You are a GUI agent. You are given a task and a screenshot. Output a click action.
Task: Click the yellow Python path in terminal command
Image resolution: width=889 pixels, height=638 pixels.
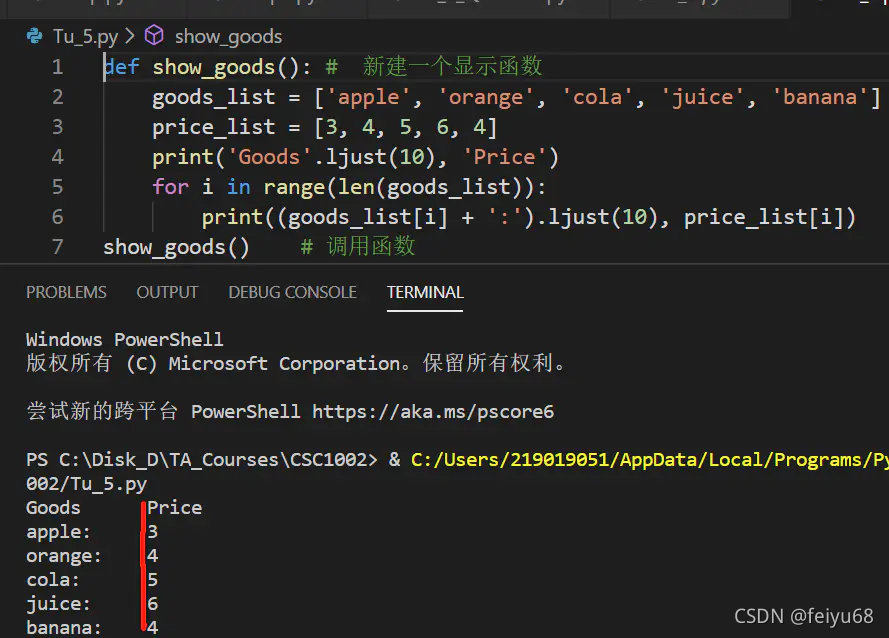coord(650,460)
